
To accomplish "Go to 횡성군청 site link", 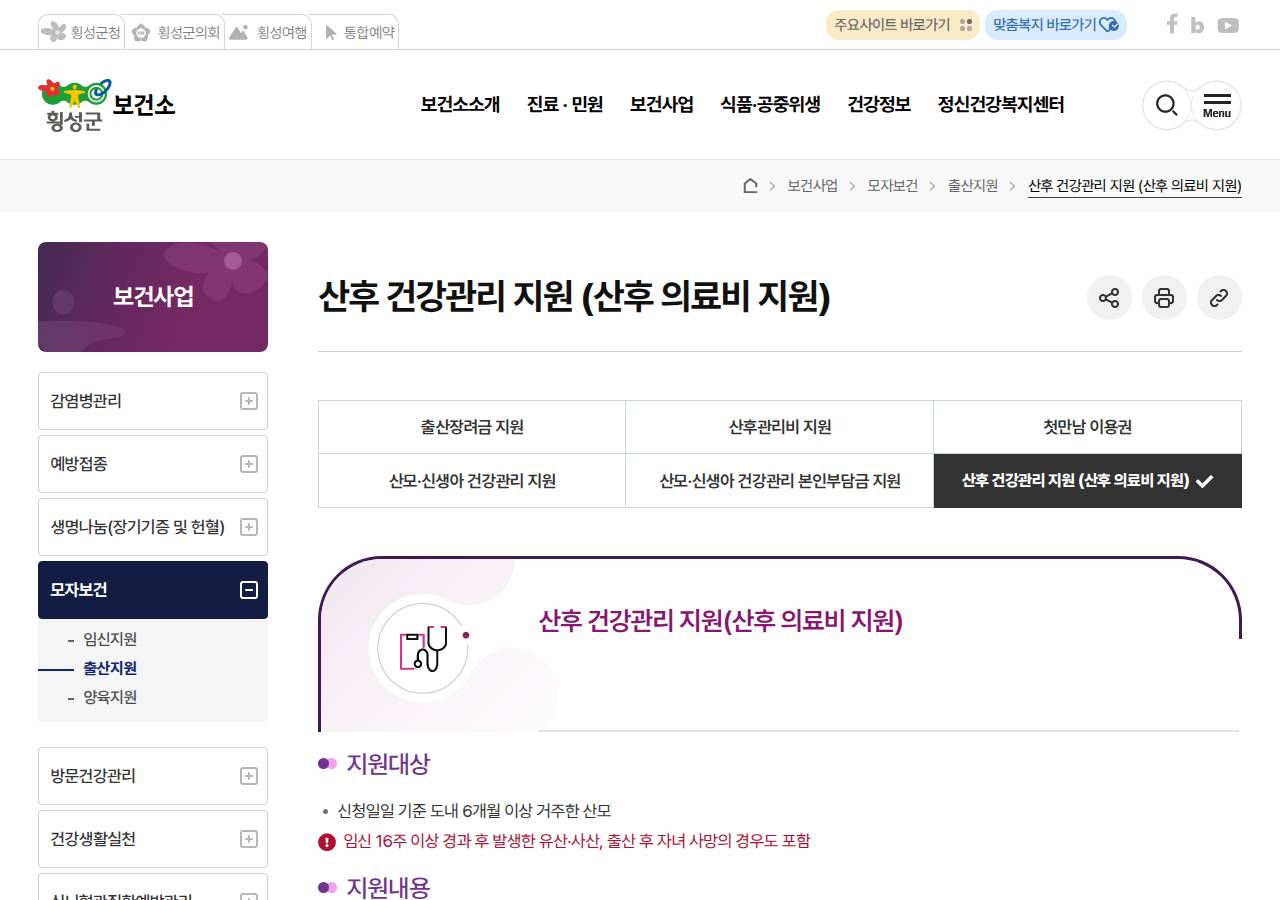I will (x=81, y=32).
